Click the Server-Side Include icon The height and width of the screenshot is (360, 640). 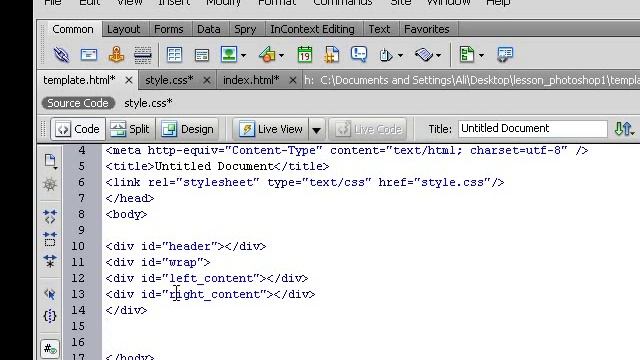[x=332, y=55]
